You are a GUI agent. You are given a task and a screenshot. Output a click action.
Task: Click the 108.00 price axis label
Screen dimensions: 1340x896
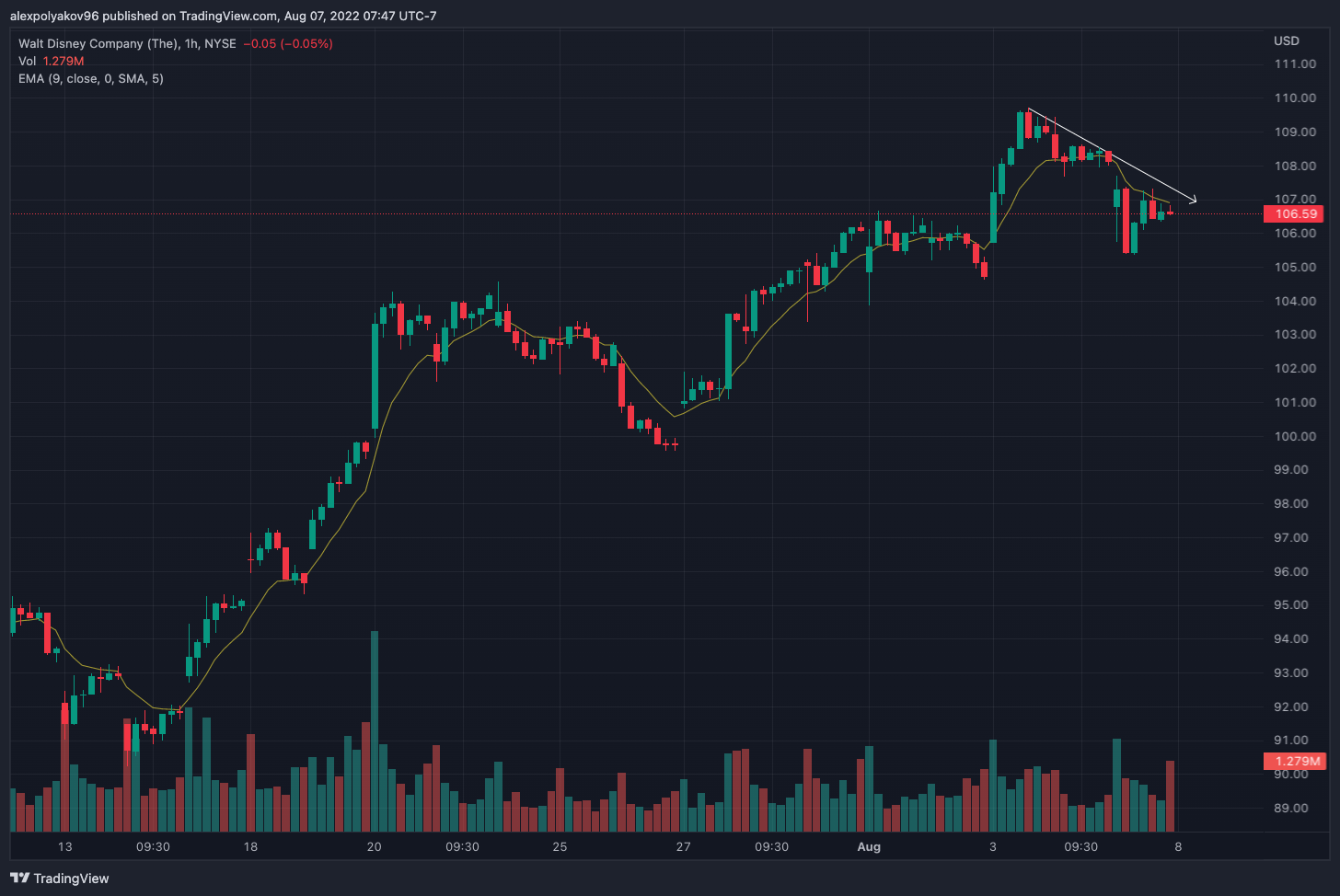[1295, 166]
